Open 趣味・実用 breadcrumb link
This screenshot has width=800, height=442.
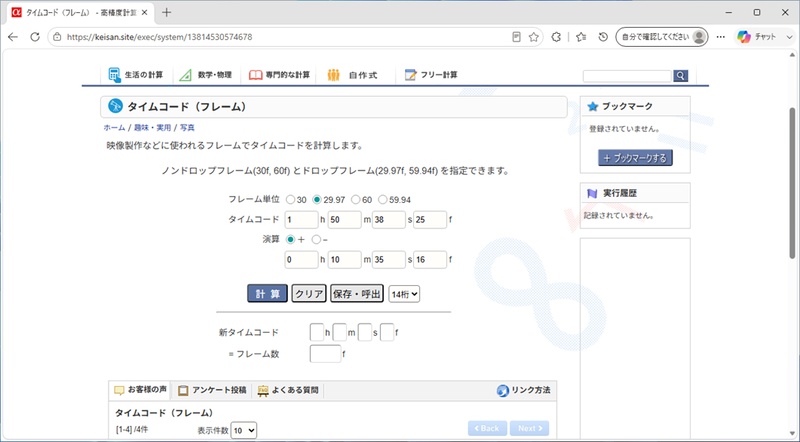[x=153, y=128]
